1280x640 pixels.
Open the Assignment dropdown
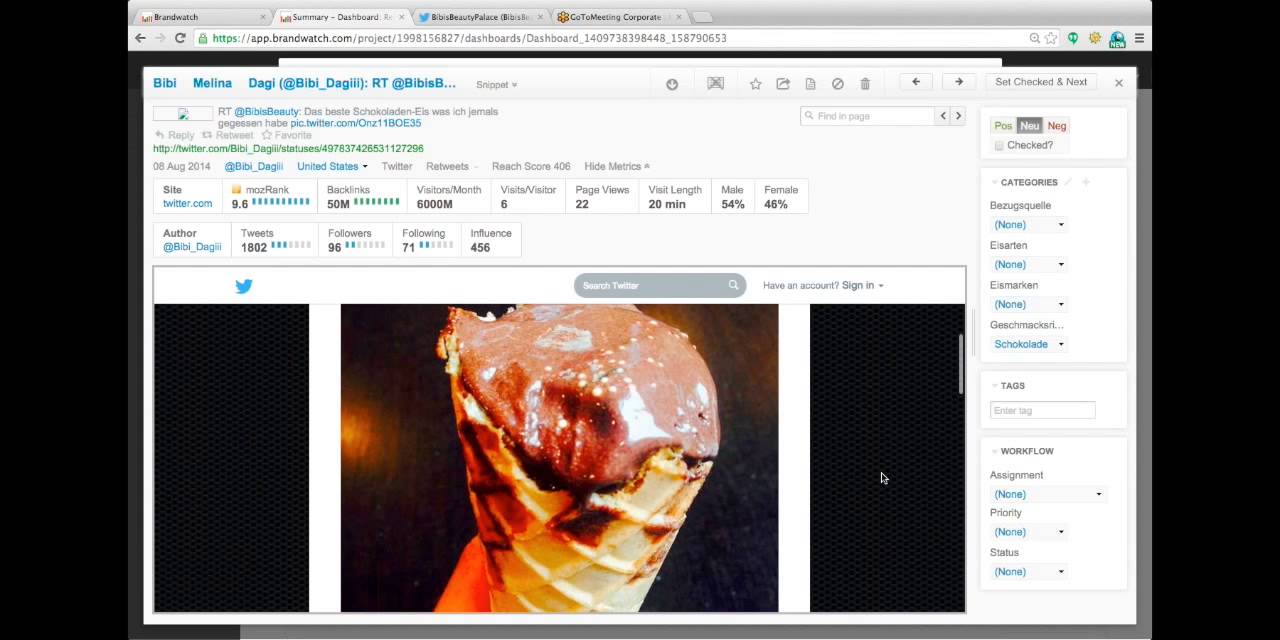coord(1048,494)
